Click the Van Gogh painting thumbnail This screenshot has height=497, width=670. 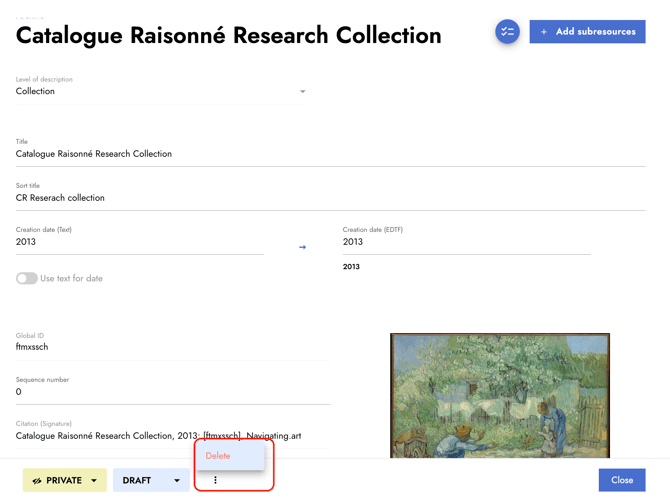500,396
